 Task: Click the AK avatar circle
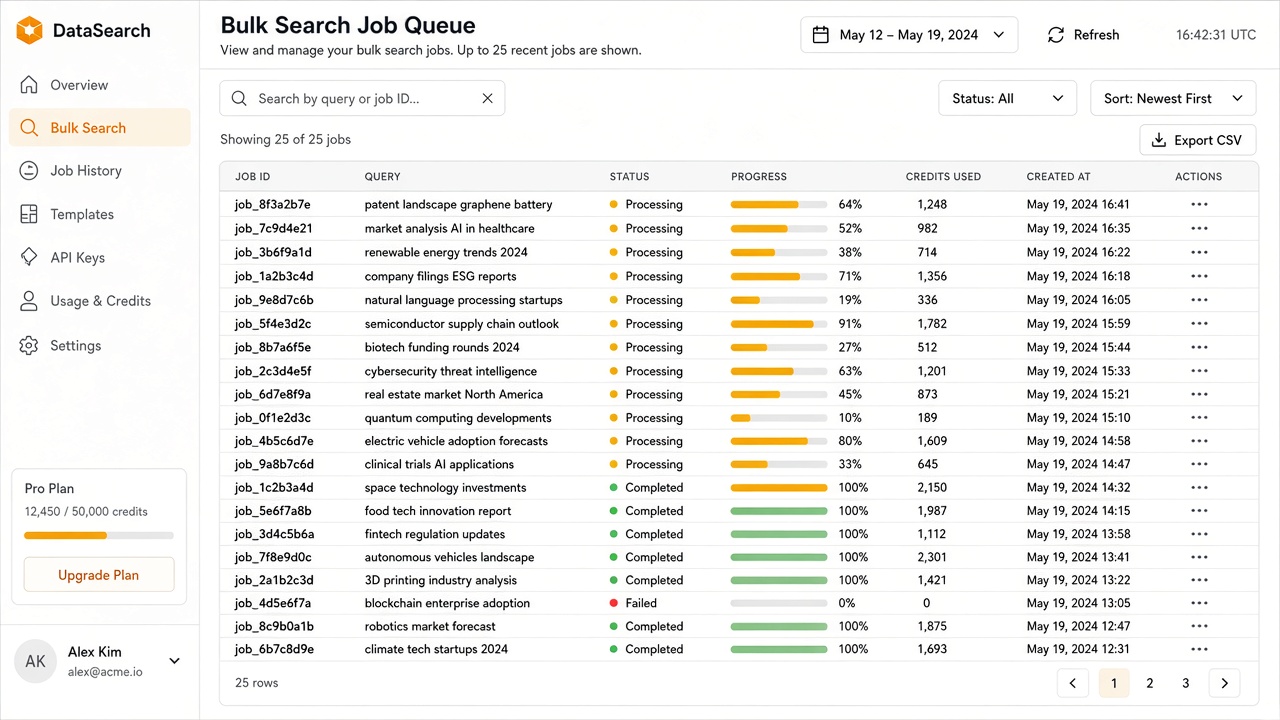coord(35,661)
